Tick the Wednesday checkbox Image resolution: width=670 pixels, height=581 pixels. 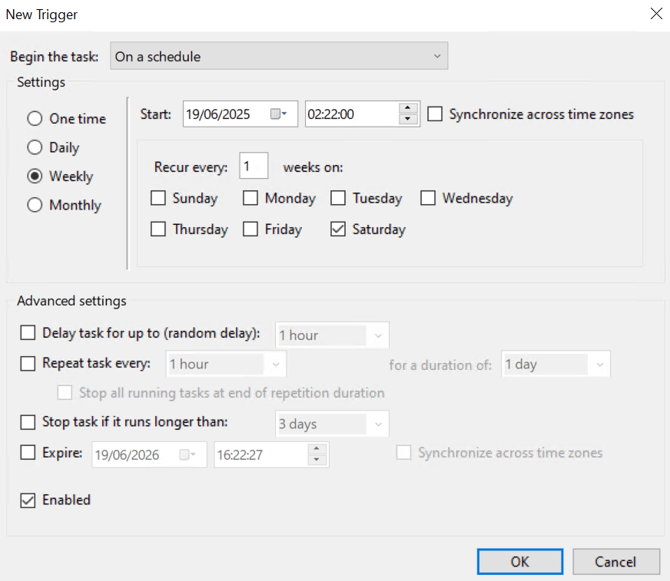(428, 198)
